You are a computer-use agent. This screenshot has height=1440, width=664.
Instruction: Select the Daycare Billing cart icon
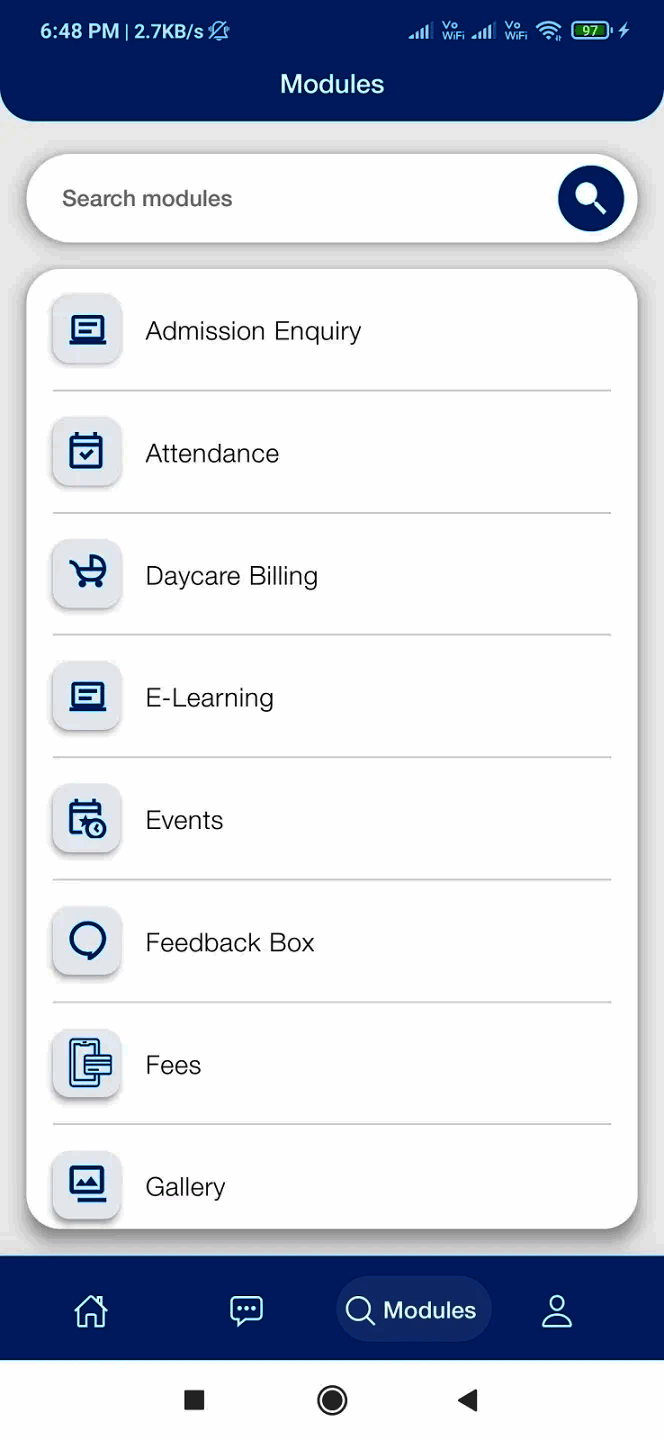coord(86,574)
